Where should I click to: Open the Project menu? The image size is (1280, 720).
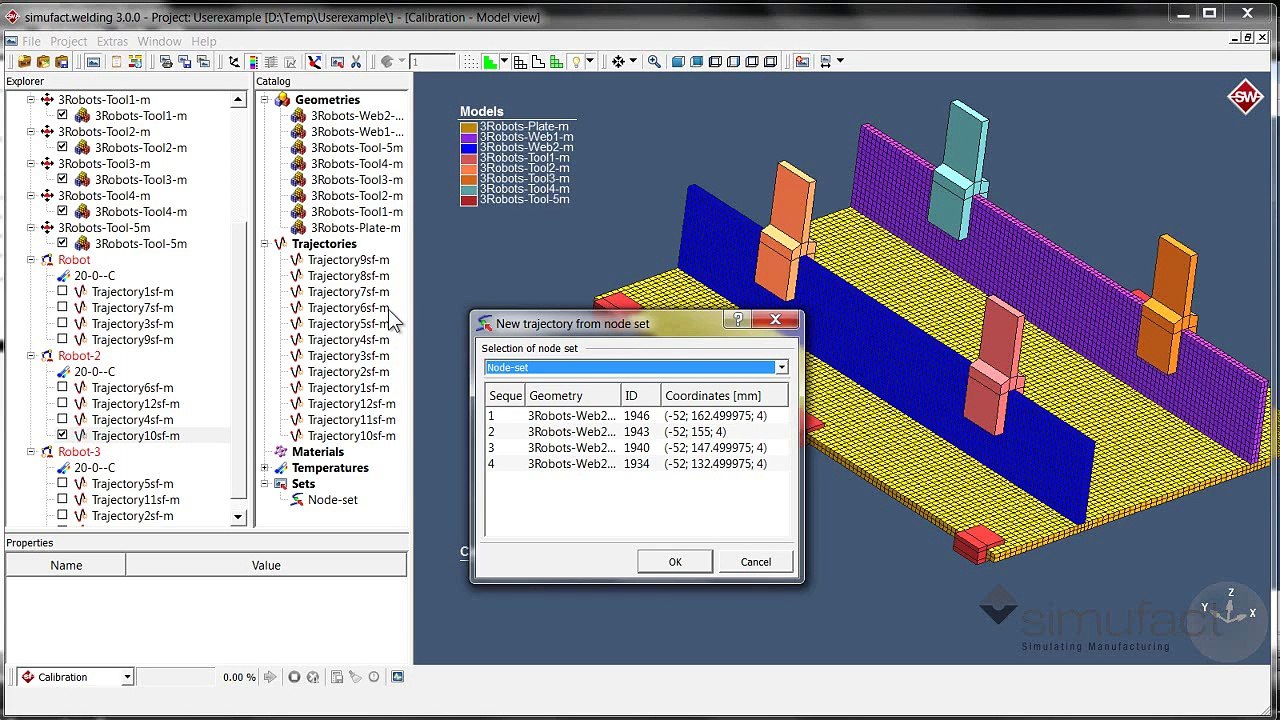point(69,41)
